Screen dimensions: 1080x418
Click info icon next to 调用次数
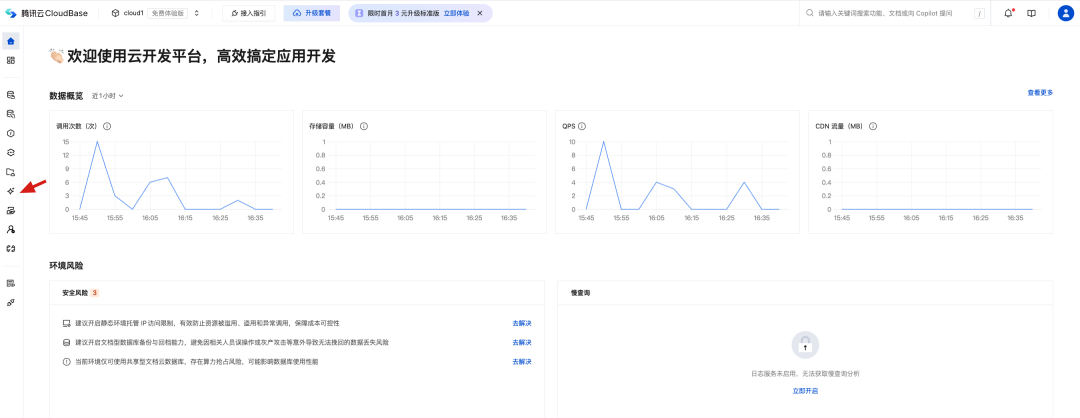point(107,126)
